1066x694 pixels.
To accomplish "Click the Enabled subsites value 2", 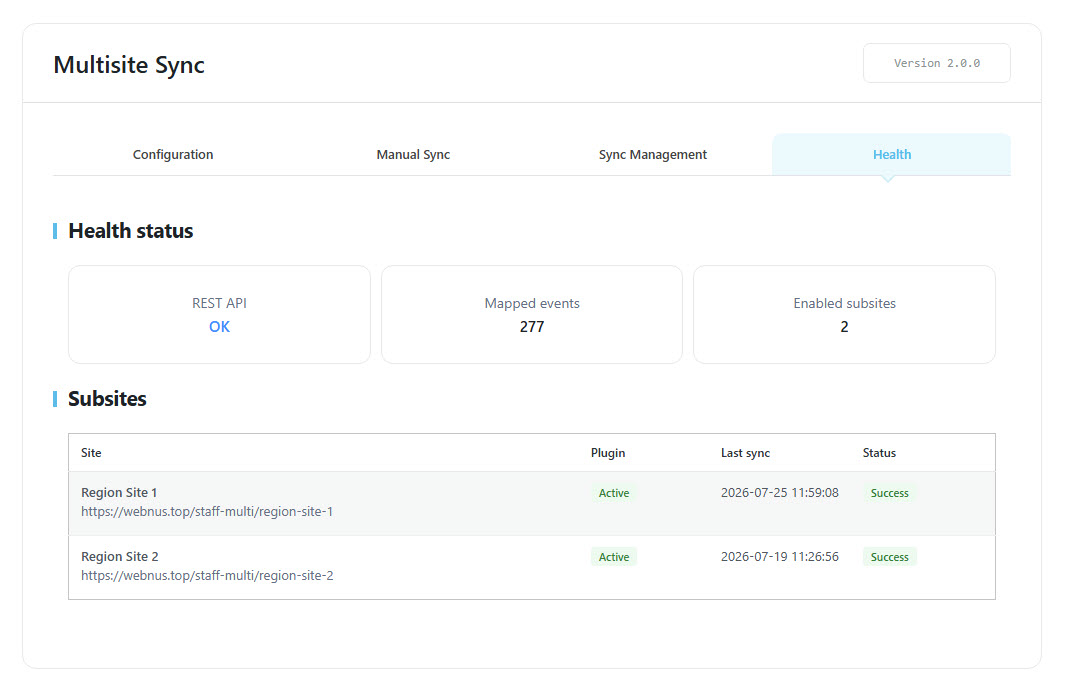I will (x=844, y=327).
